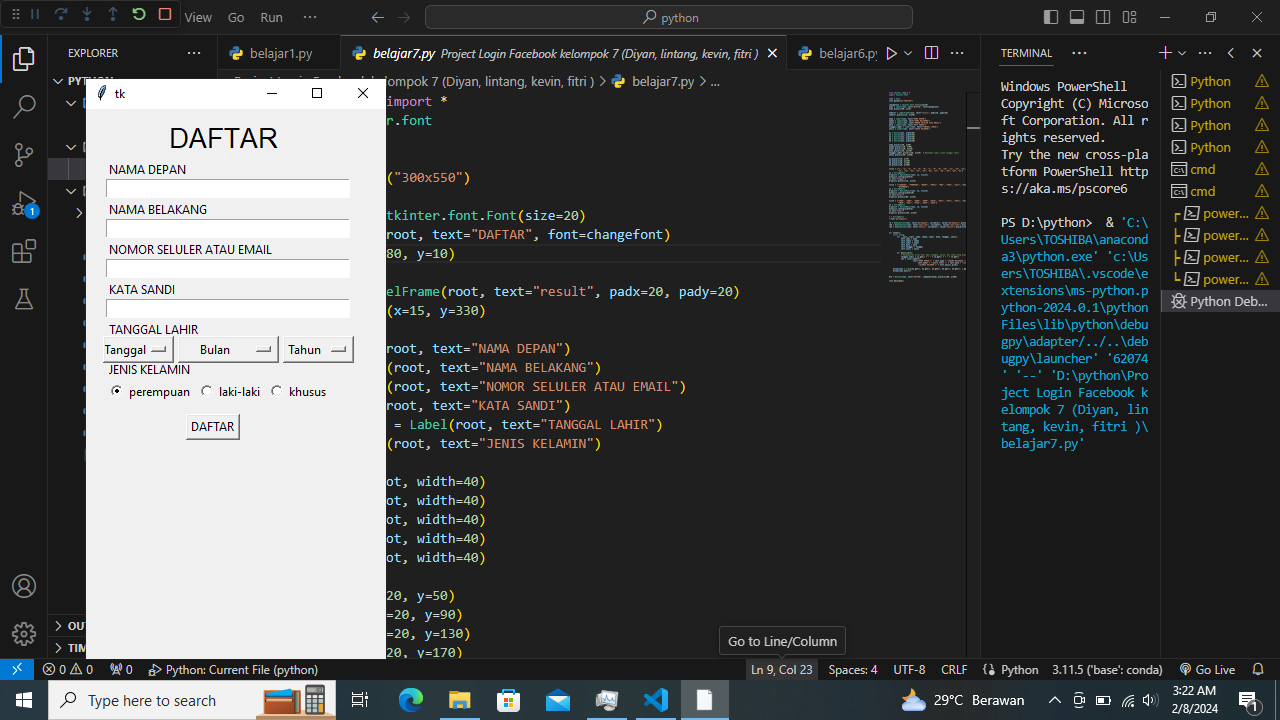This screenshot has width=1280, height=720.
Task: Select the khusus radio button
Action: 277,391
